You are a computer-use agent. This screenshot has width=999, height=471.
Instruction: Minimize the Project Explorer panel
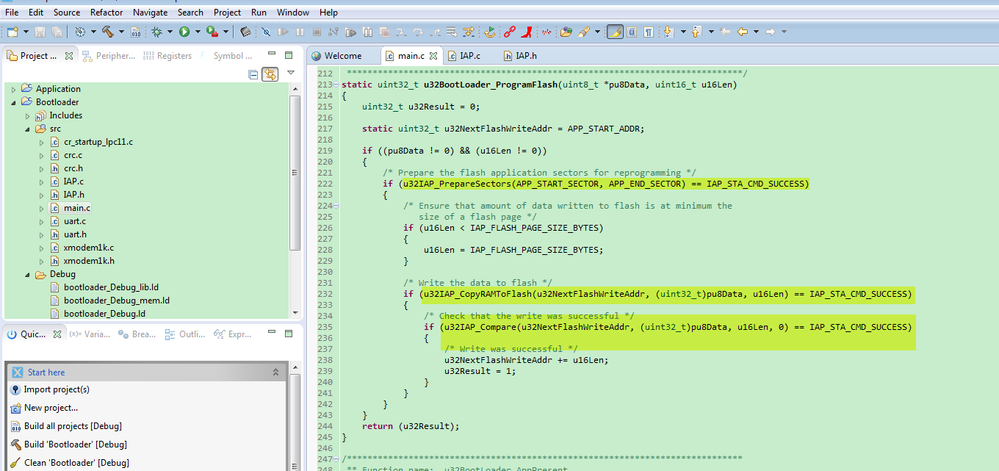click(272, 55)
